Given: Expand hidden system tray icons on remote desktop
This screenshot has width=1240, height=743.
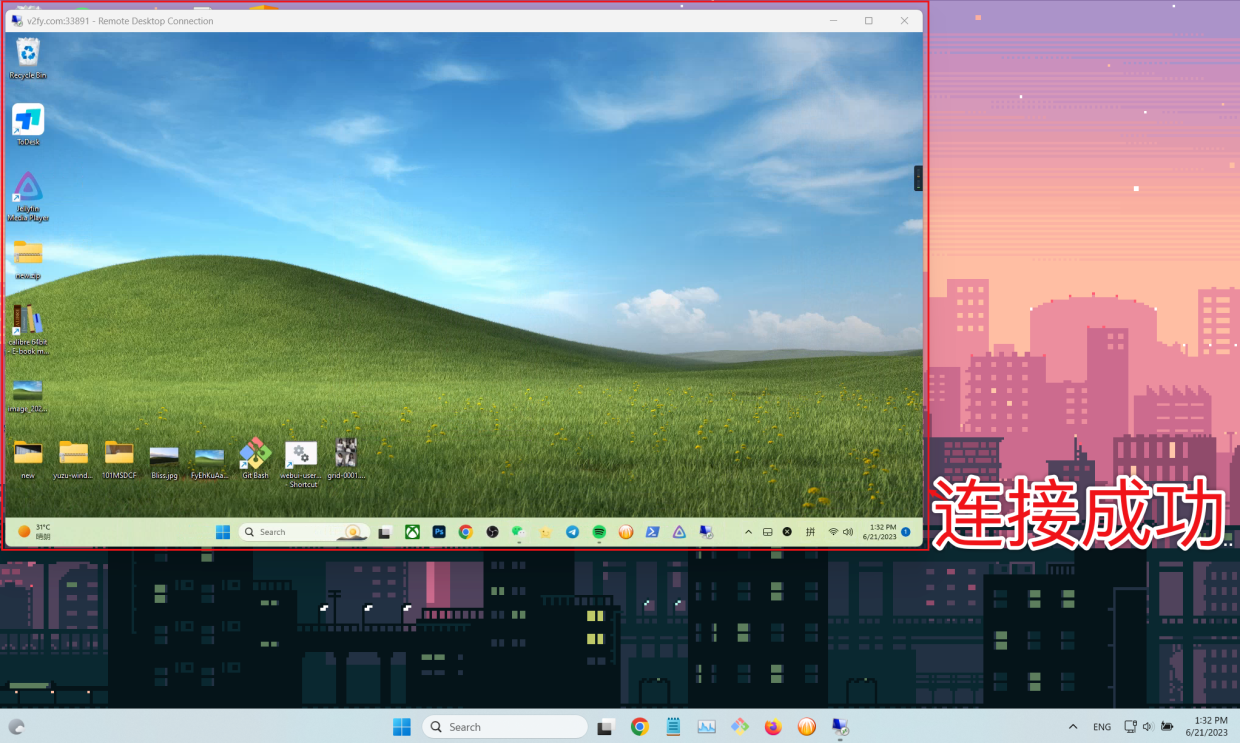Looking at the screenshot, I should [748, 531].
